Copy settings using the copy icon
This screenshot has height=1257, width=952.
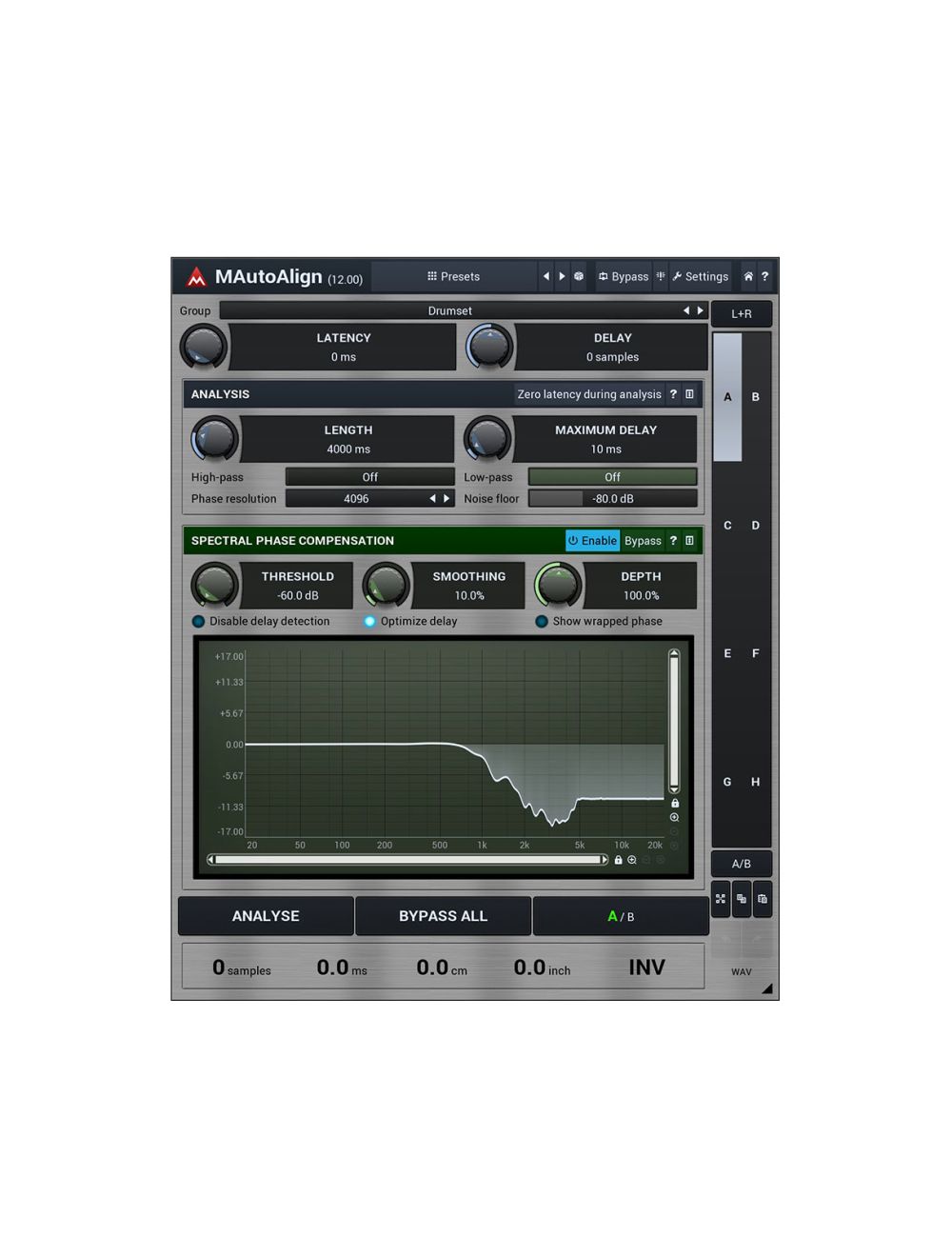(742, 899)
